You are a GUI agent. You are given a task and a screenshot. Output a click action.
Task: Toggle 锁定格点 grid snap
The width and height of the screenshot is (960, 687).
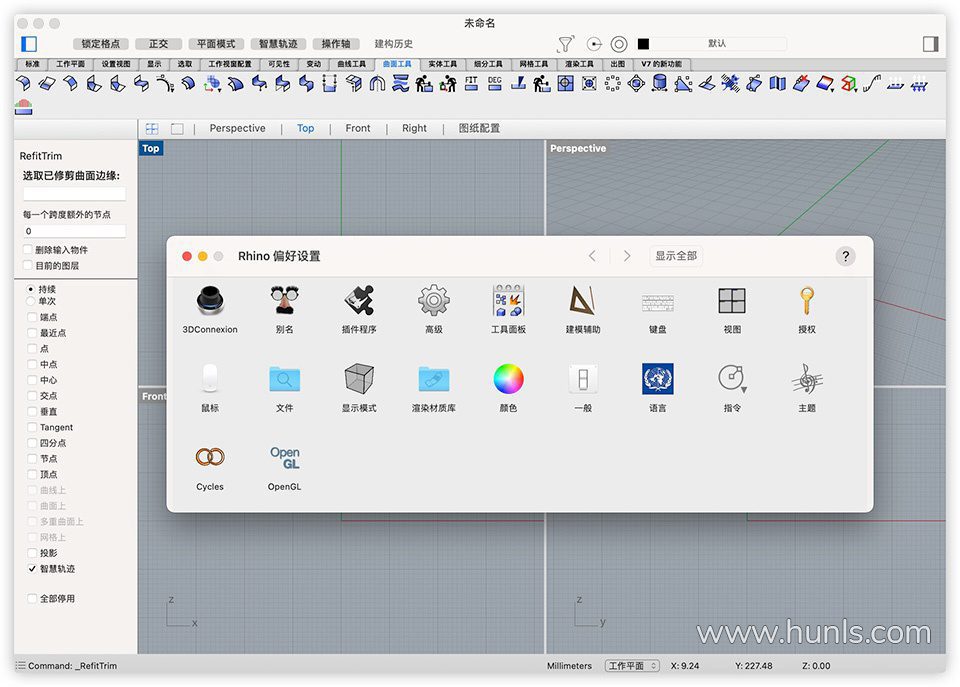point(101,43)
